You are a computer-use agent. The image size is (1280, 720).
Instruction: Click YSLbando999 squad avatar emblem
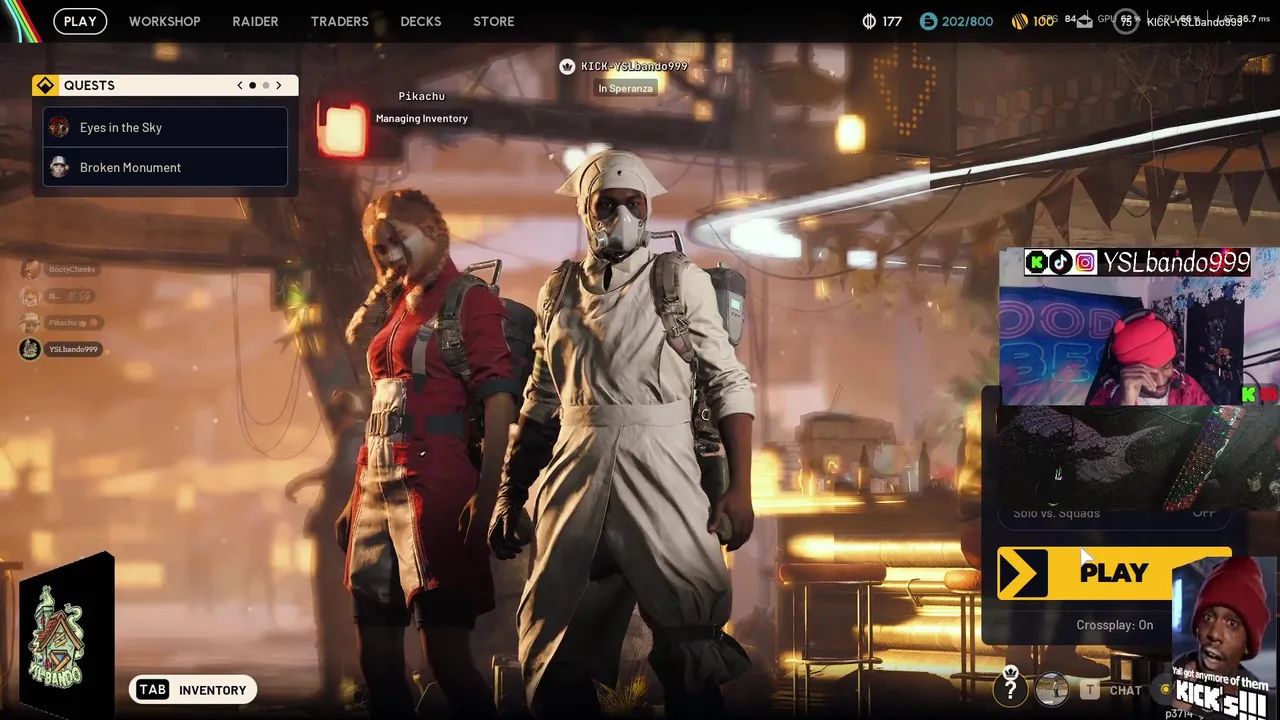coord(30,349)
